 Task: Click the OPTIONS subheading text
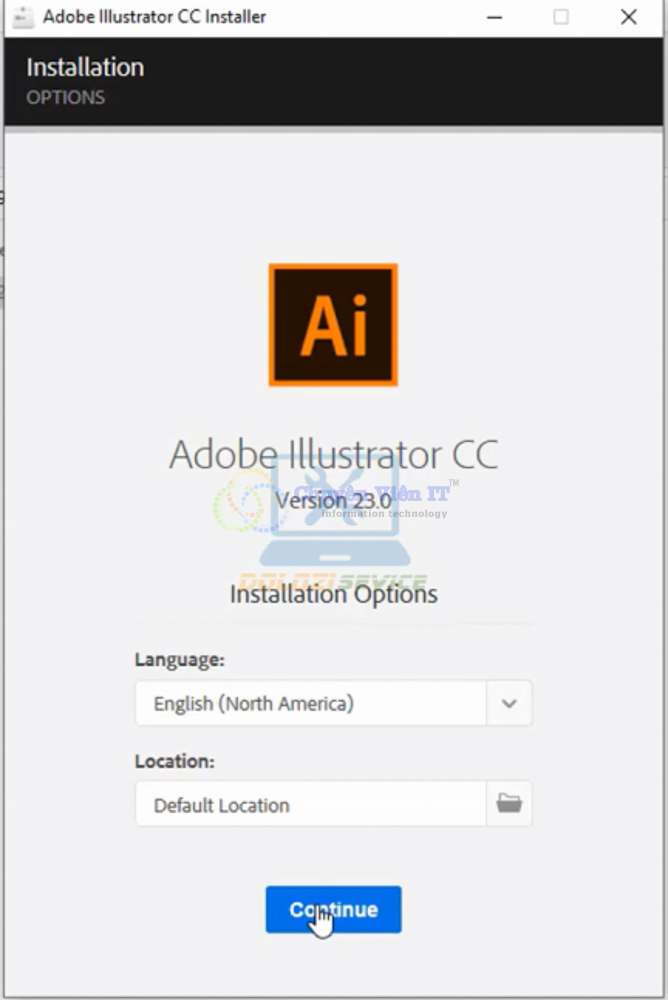65,97
